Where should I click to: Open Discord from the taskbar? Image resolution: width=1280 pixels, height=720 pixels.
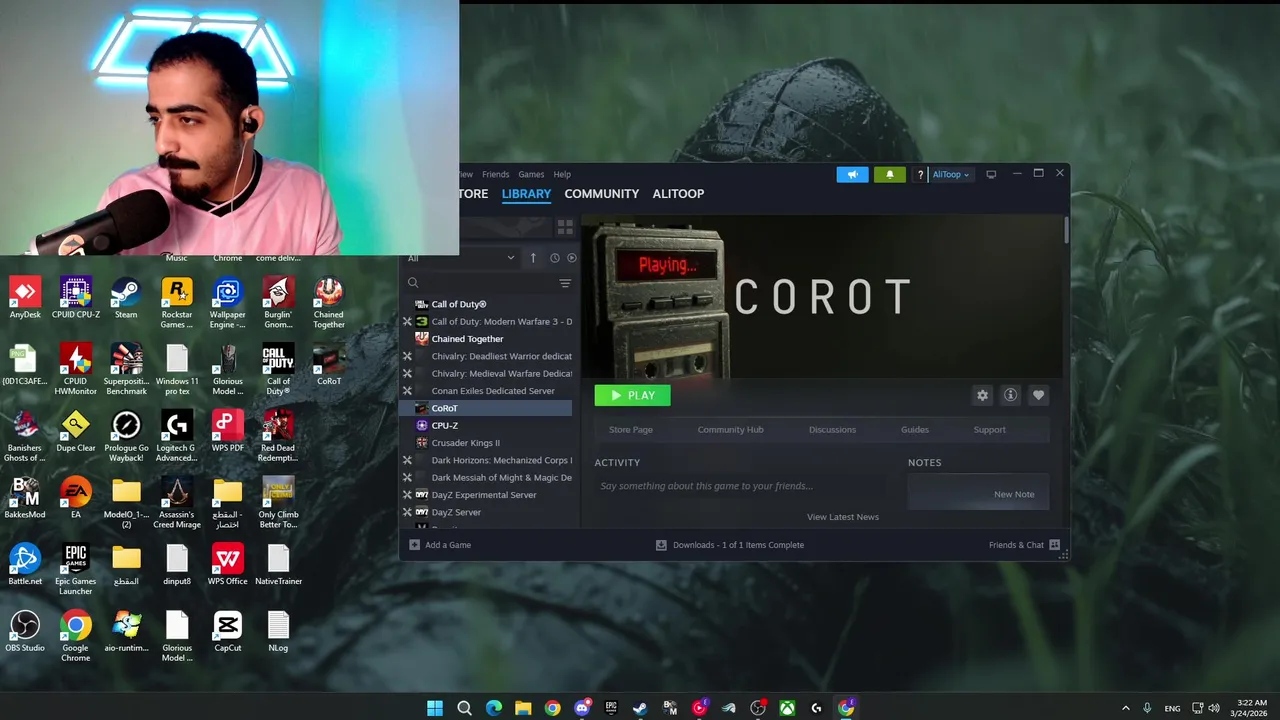pyautogui.click(x=582, y=708)
